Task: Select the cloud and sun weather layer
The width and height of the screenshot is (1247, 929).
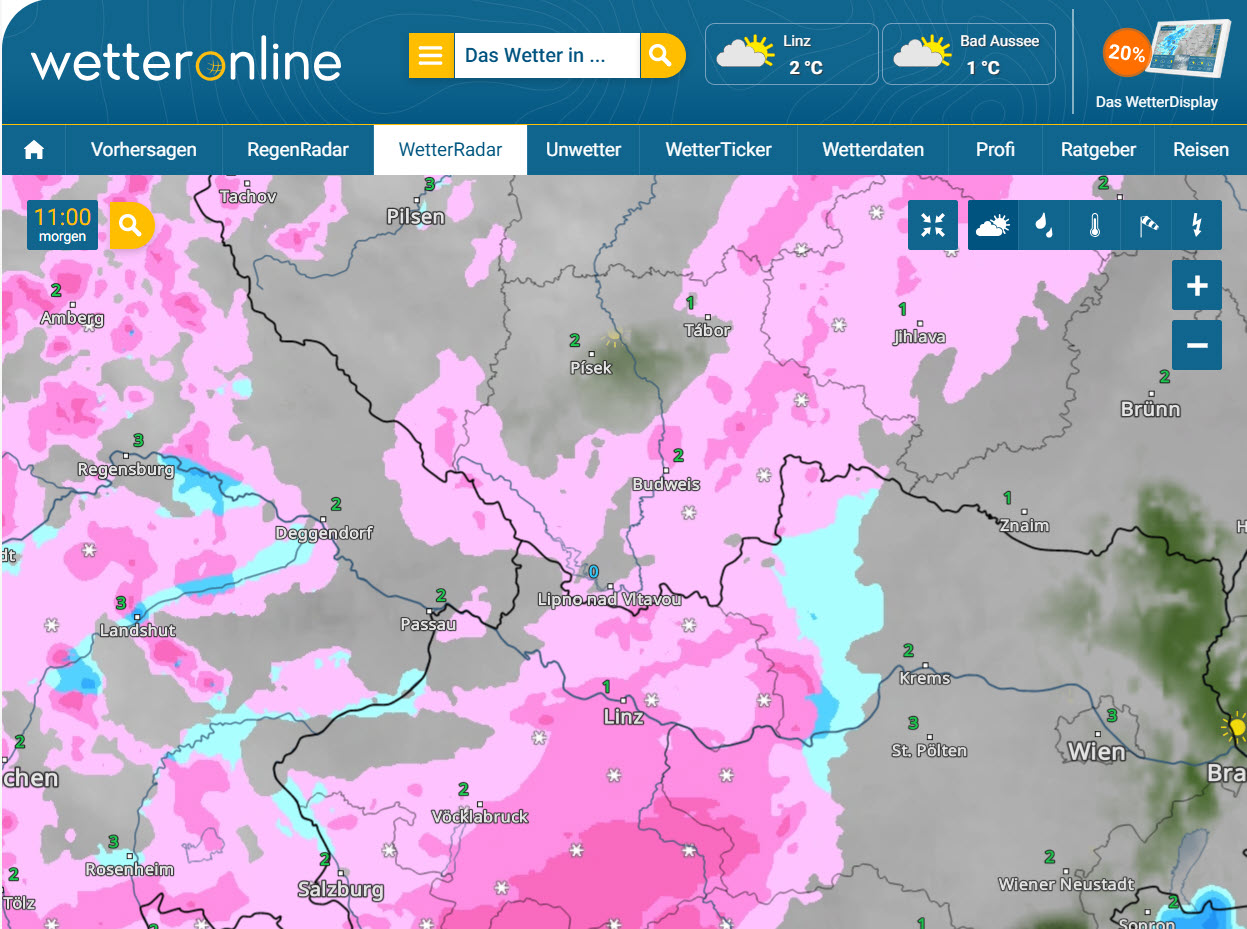Action: point(993,226)
